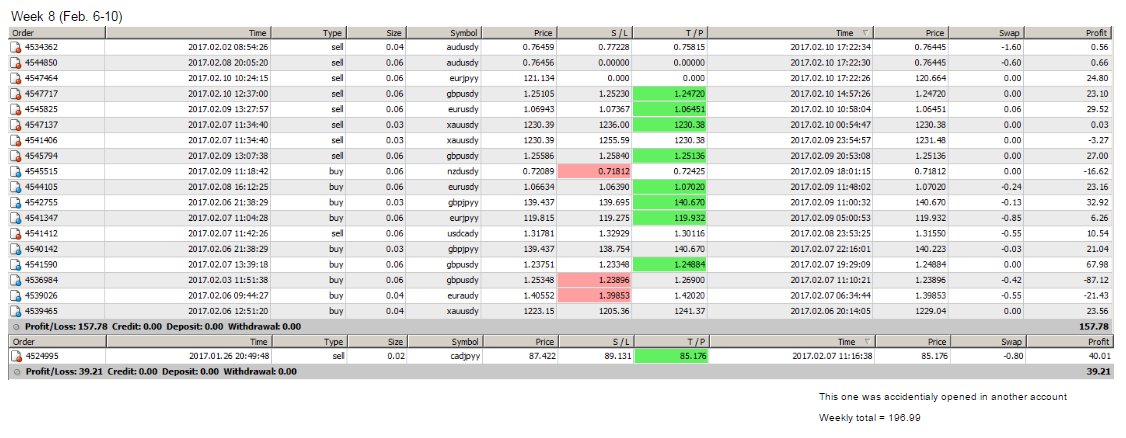Click the cadjpyy symbol cell
Screen dimensions: 1126x438
pyautogui.click(x=464, y=356)
